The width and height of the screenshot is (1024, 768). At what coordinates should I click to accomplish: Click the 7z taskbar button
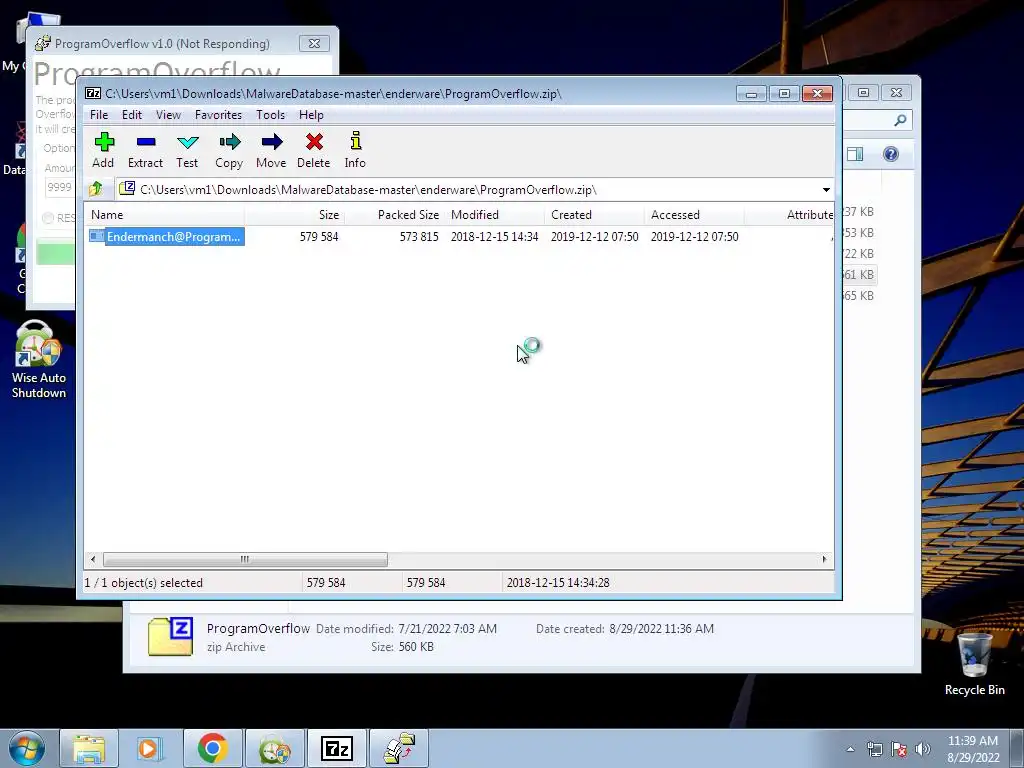pos(337,748)
